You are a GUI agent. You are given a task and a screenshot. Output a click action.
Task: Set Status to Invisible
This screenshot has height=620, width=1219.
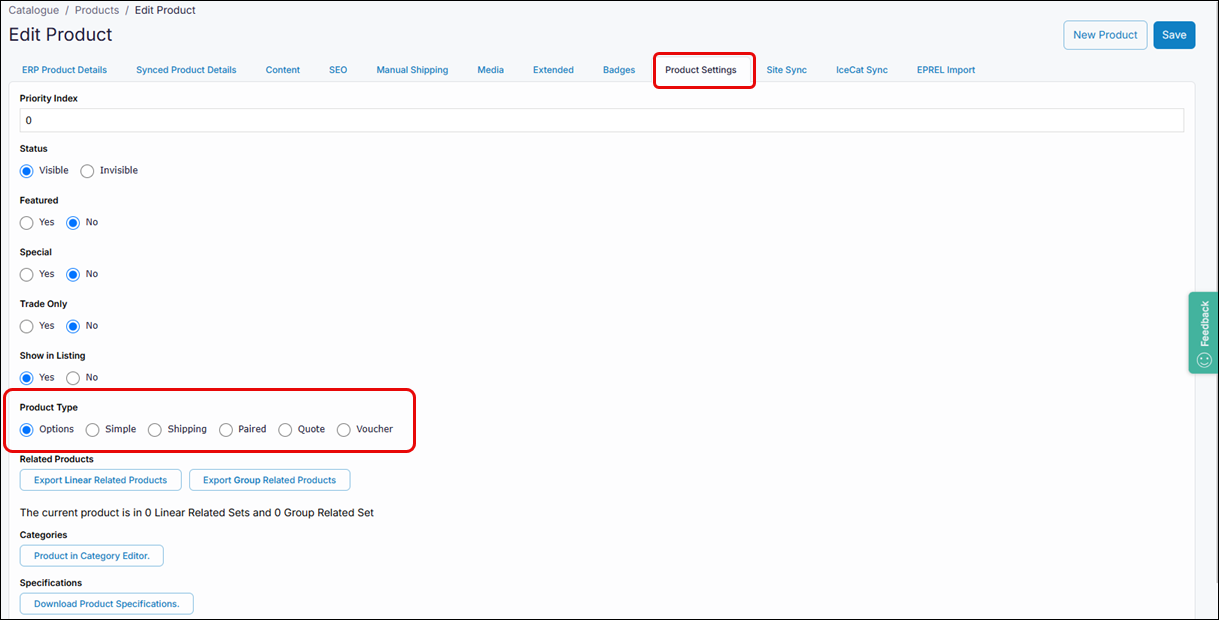pos(87,171)
